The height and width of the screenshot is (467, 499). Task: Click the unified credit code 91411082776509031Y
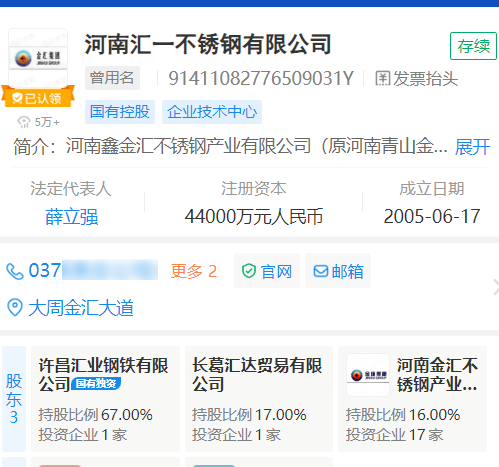click(x=261, y=79)
